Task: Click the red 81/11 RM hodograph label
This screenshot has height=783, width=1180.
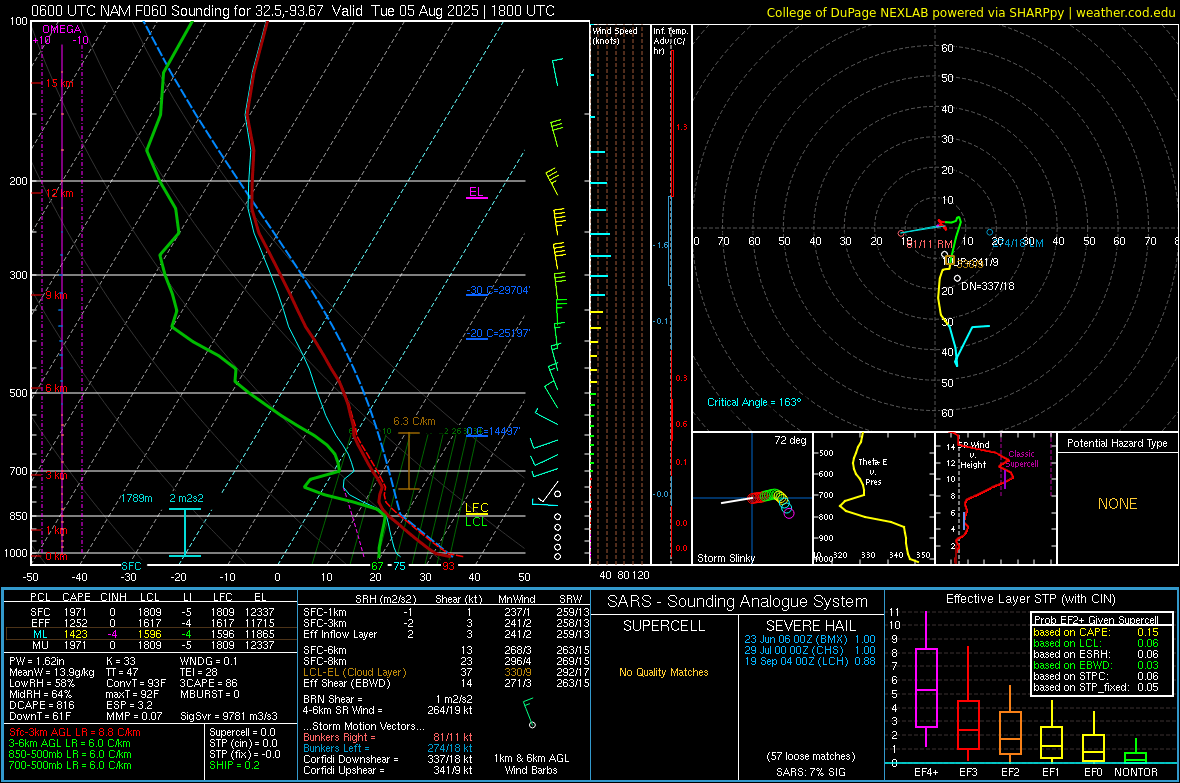Action: click(929, 245)
